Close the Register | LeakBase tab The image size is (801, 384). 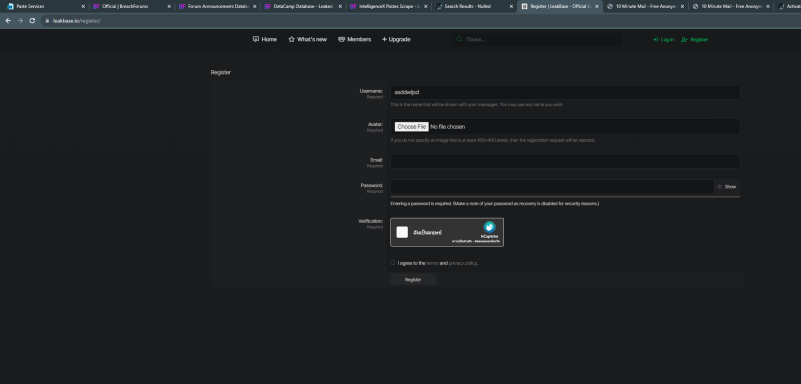(x=597, y=7)
